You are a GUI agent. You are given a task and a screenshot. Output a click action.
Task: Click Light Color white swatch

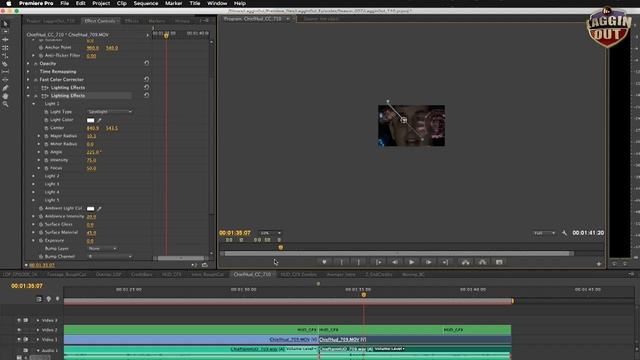tap(91, 120)
